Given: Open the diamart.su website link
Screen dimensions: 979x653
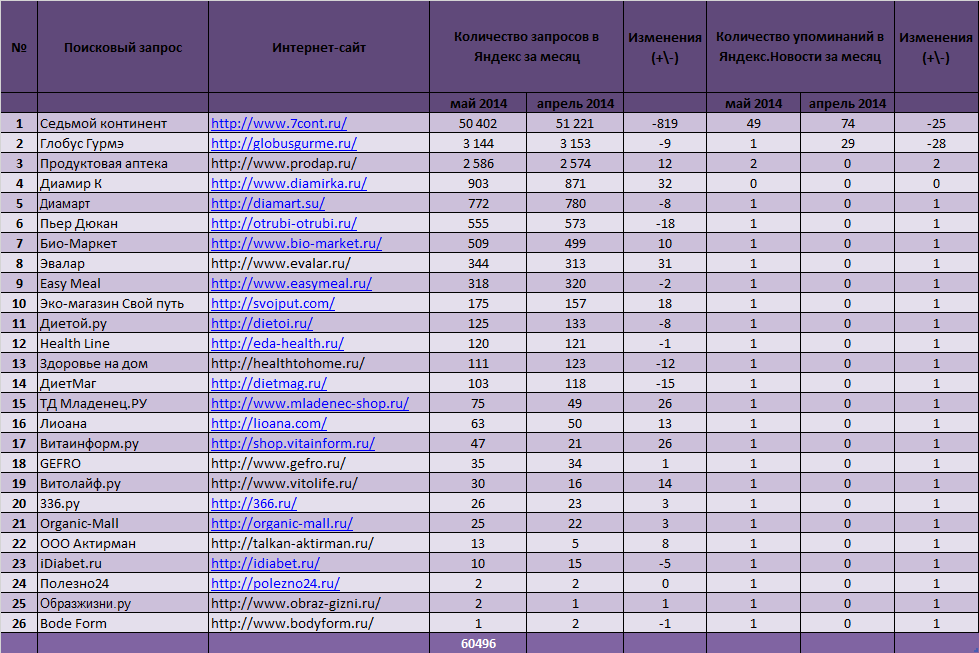Looking at the screenshot, I should click(x=268, y=204).
